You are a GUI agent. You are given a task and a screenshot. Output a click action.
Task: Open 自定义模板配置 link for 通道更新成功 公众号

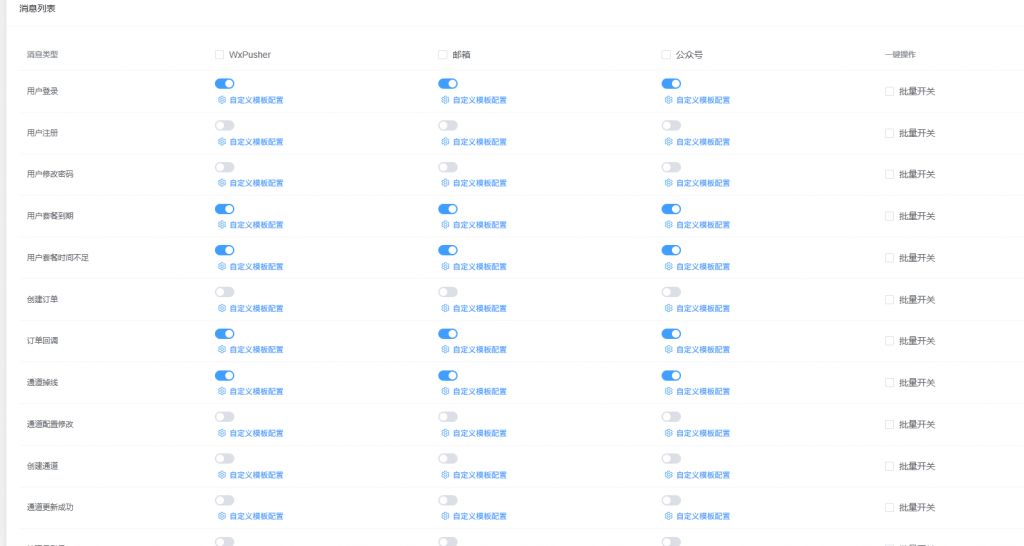(702, 516)
